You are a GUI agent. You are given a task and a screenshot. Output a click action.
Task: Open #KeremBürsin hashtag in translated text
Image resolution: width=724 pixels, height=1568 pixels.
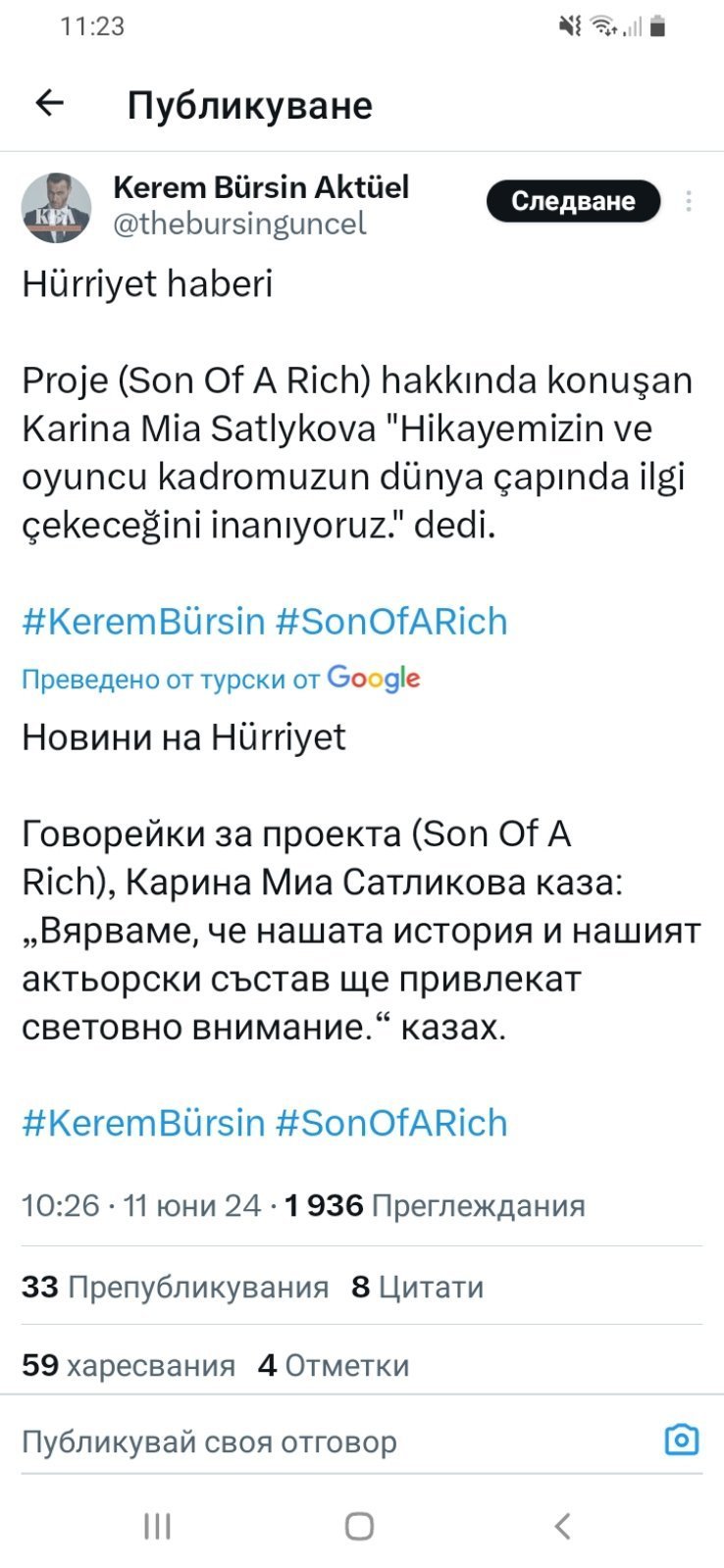click(x=143, y=1123)
